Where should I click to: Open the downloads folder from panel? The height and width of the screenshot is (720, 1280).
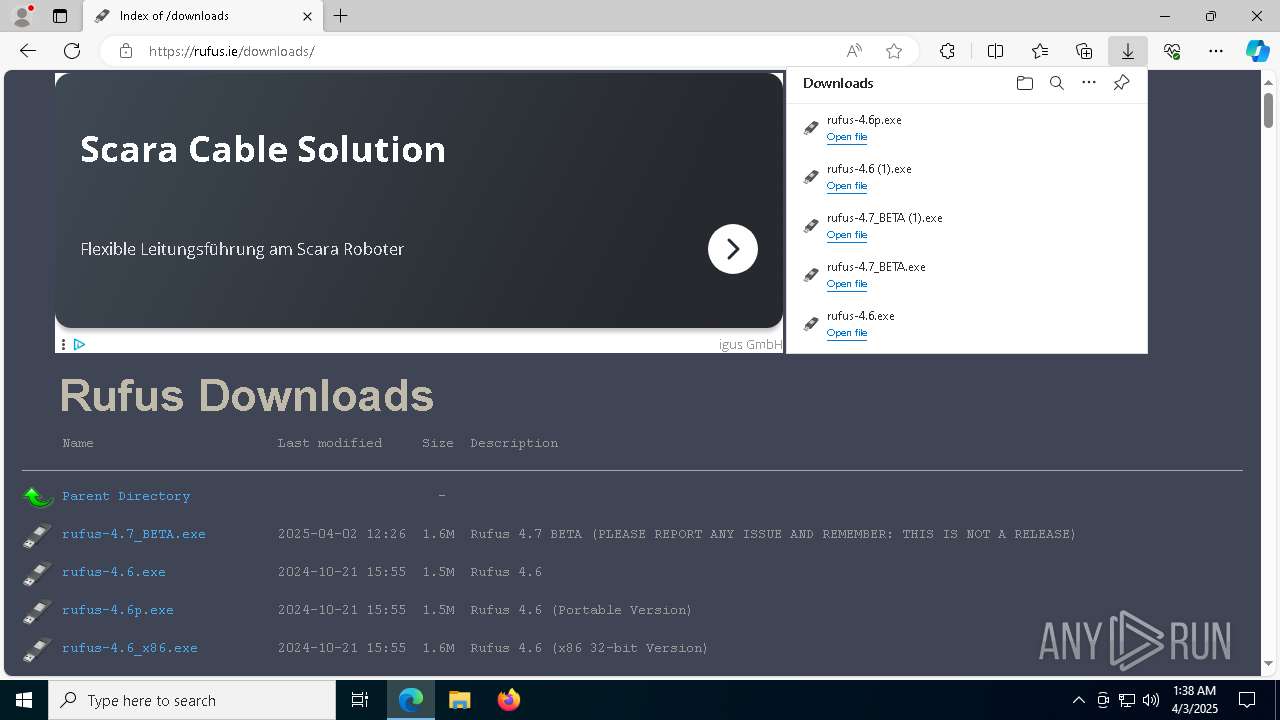(1024, 83)
